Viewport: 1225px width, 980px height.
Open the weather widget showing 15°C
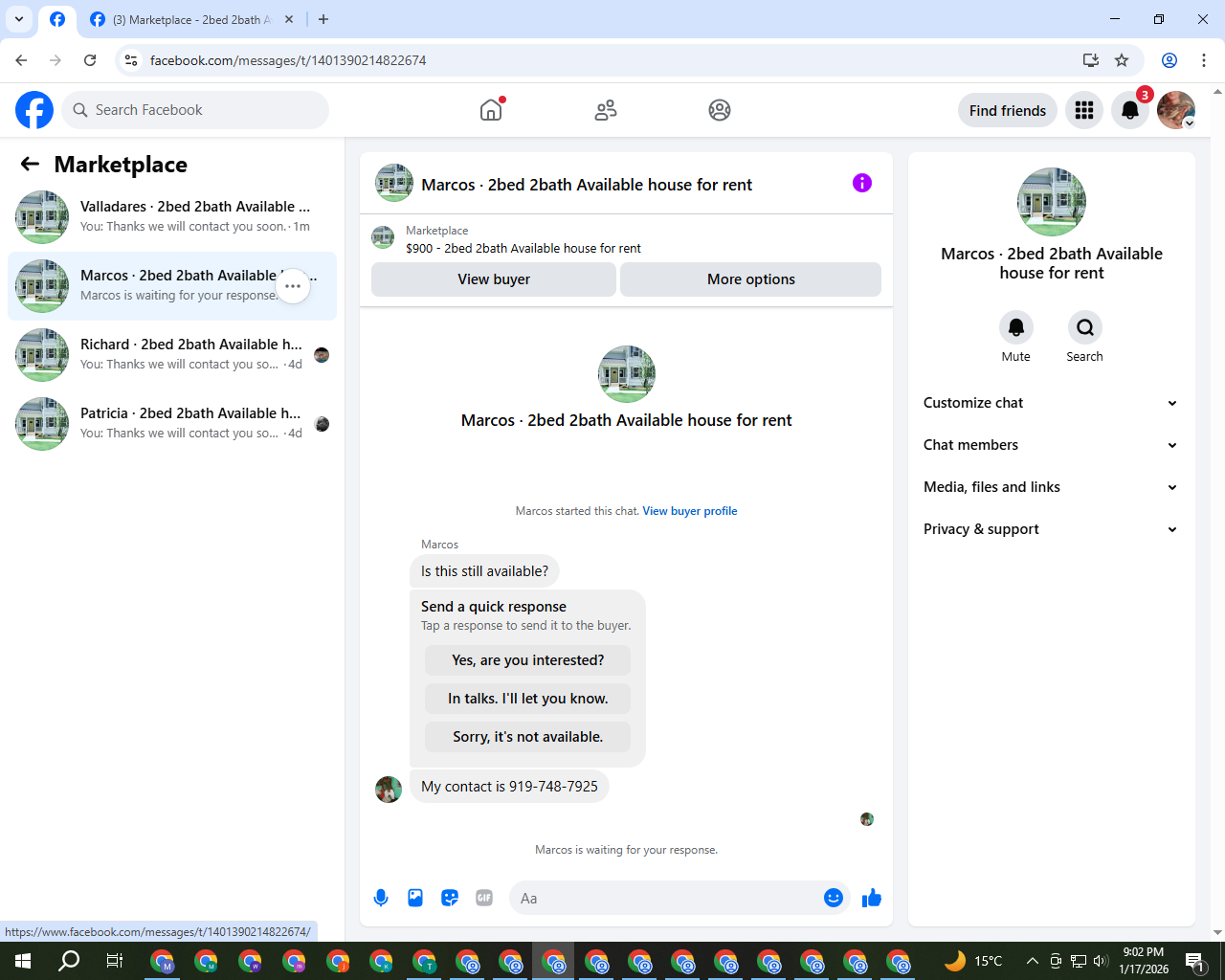pos(973,961)
